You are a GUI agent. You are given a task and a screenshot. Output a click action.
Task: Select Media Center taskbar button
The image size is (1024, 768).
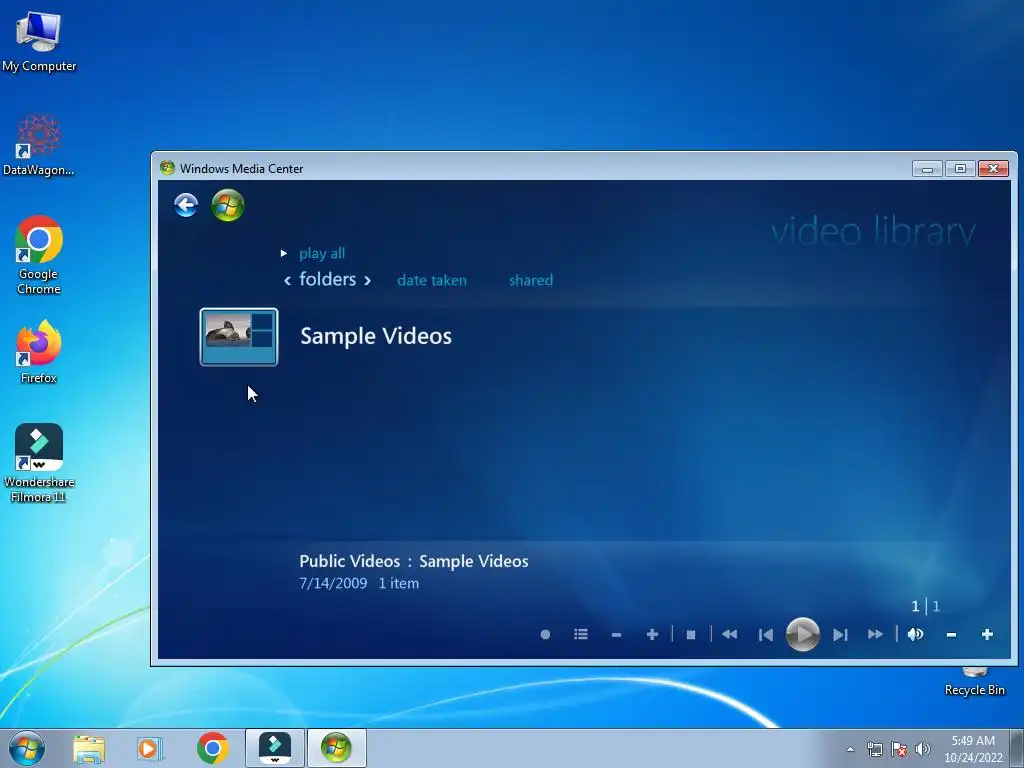[336, 748]
